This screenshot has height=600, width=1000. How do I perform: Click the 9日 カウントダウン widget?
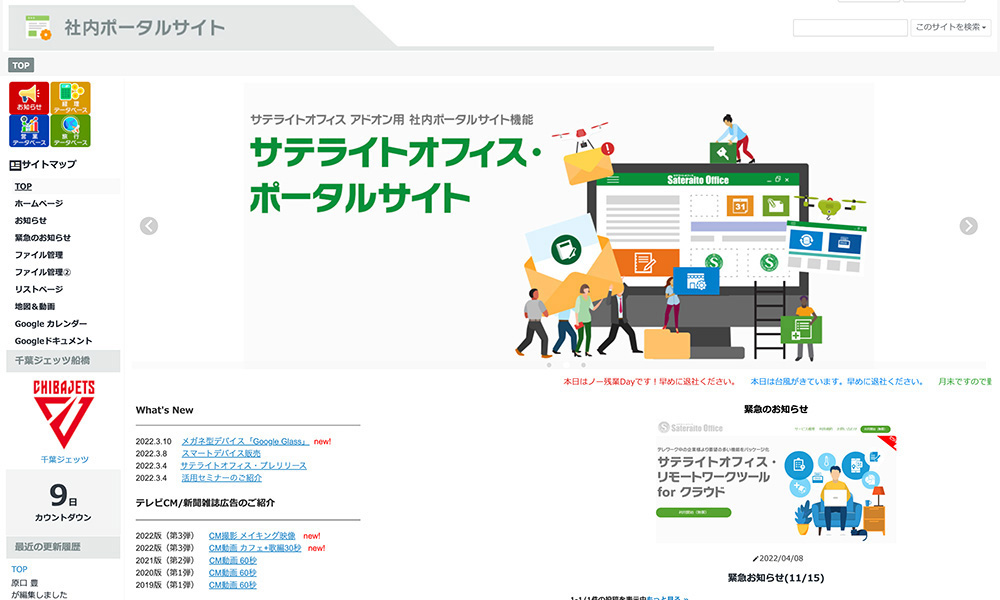tap(63, 503)
